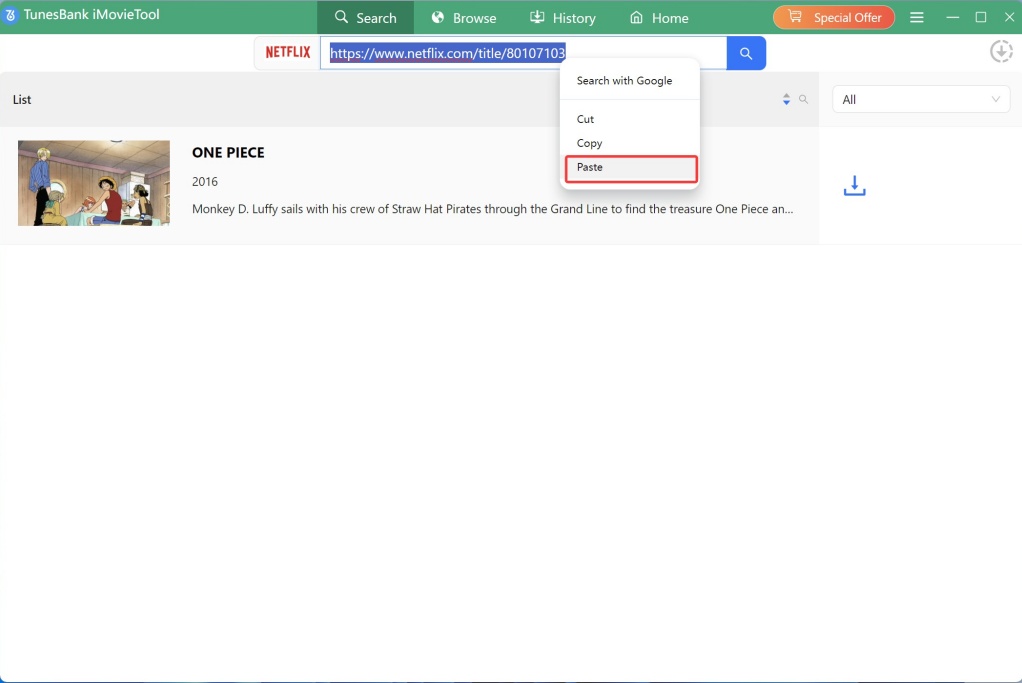This screenshot has height=683, width=1022.
Task: Click the blue search magnifier button
Action: 746,53
